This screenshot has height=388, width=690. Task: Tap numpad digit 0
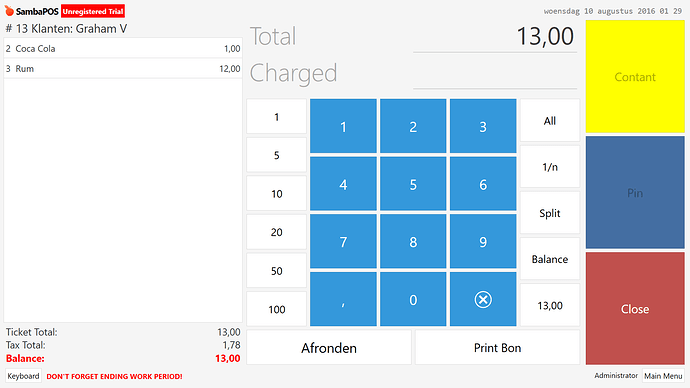(413, 299)
